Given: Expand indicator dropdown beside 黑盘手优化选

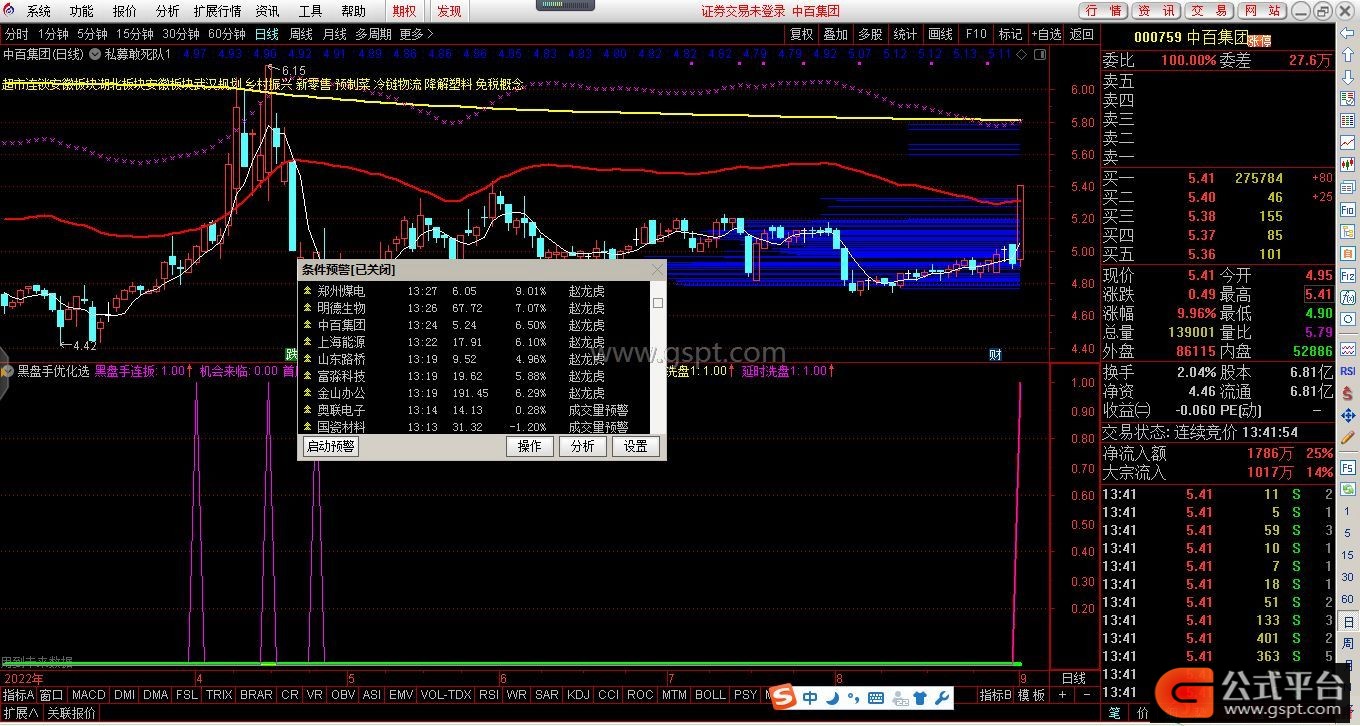Looking at the screenshot, I should tap(8, 370).
